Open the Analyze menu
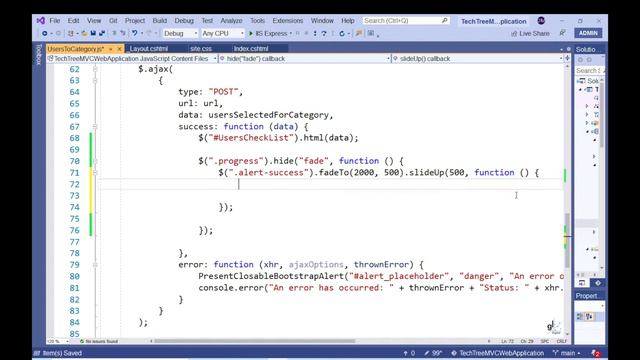This screenshot has height=360, width=640. (231, 20)
